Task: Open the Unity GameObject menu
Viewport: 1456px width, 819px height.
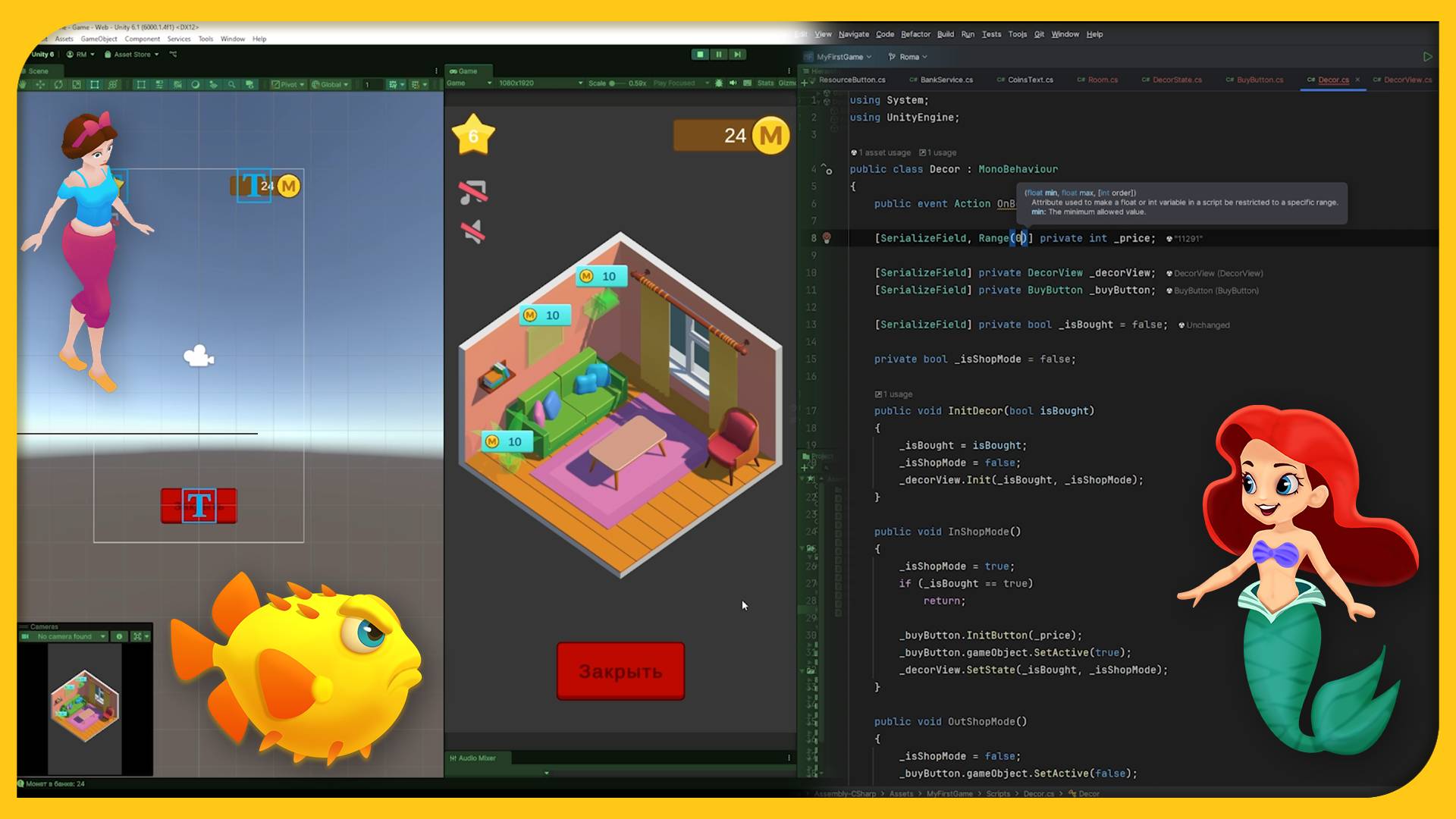Action: [99, 39]
